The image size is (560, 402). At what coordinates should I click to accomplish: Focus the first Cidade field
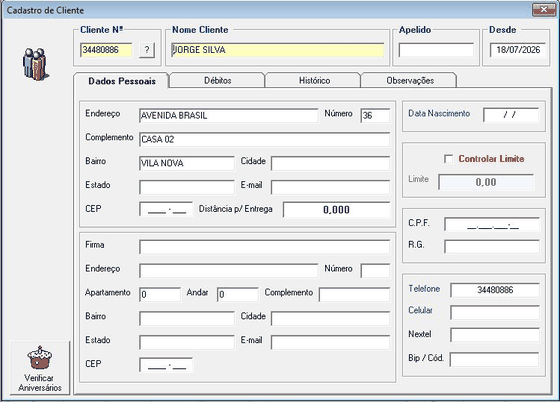pos(330,163)
